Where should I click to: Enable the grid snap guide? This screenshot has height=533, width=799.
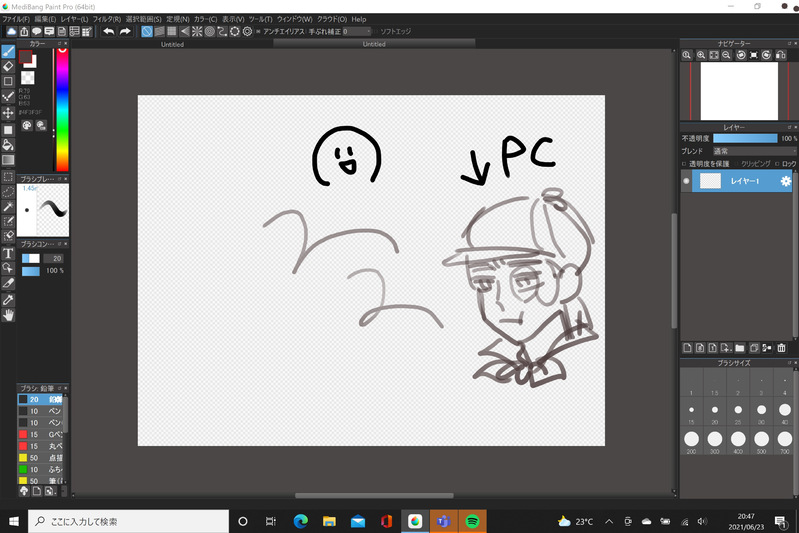tap(172, 32)
